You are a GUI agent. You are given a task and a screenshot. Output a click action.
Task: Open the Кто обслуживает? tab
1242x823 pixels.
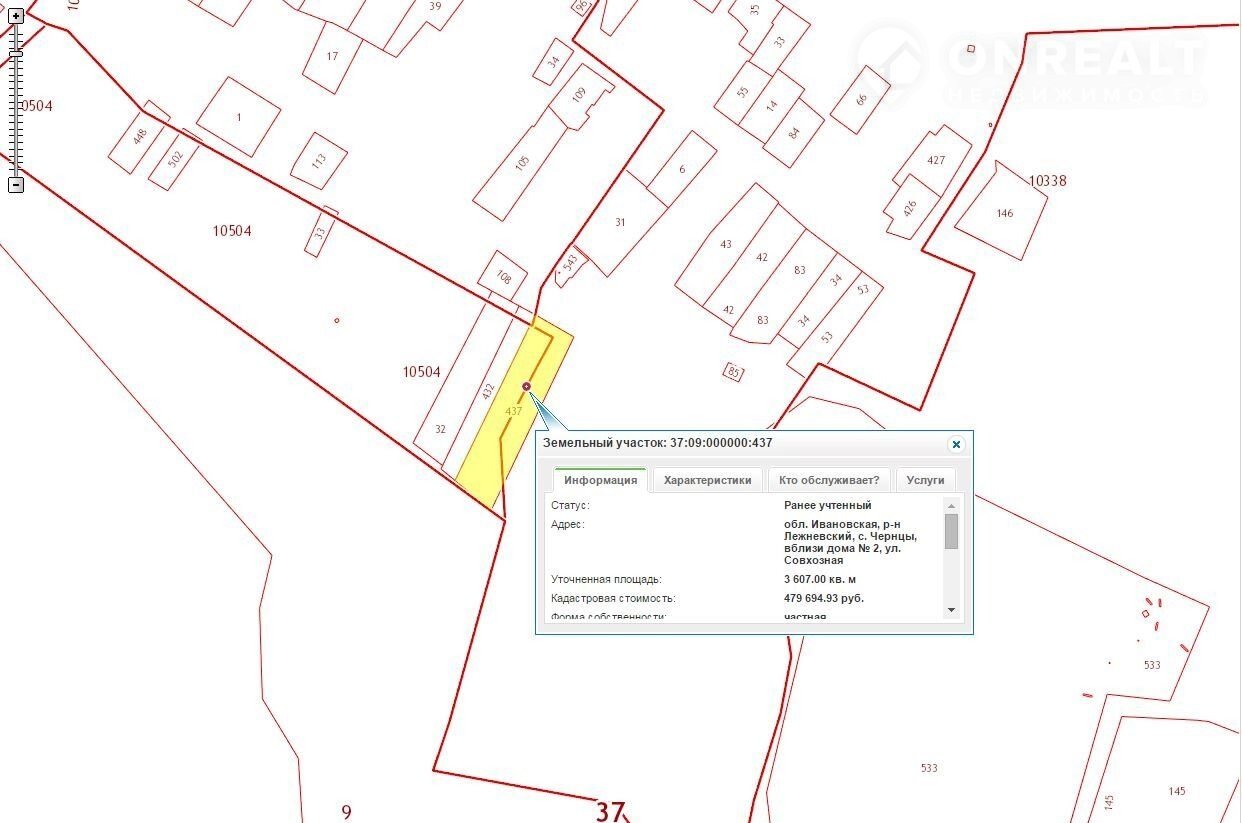point(829,480)
